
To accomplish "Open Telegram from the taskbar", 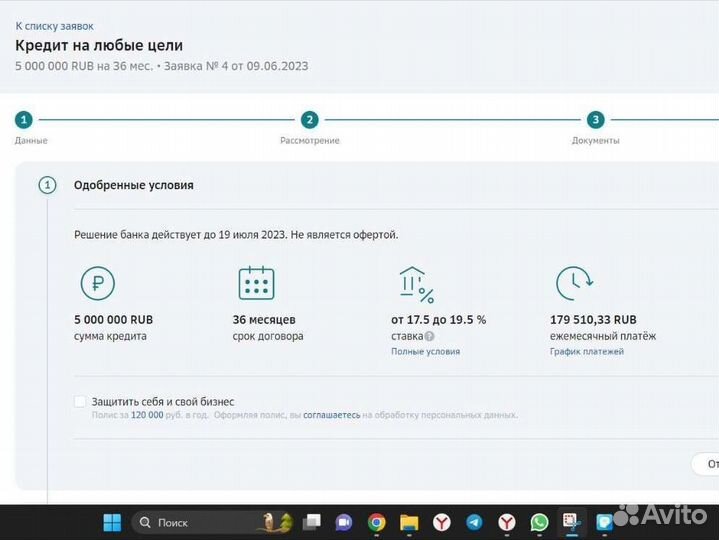I will [474, 522].
